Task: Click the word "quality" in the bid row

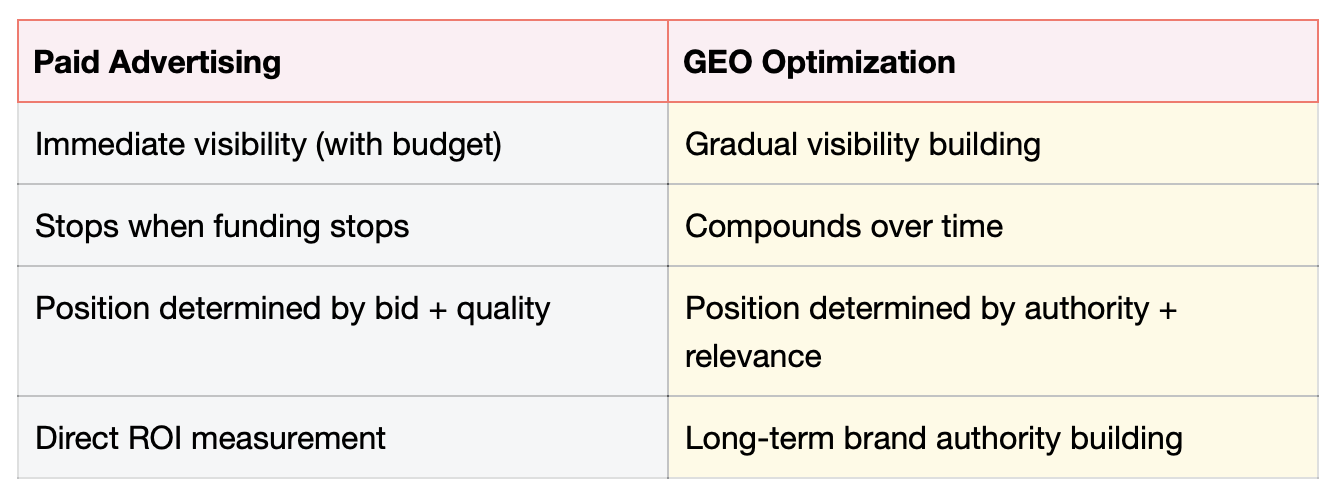Action: pyautogui.click(x=503, y=308)
